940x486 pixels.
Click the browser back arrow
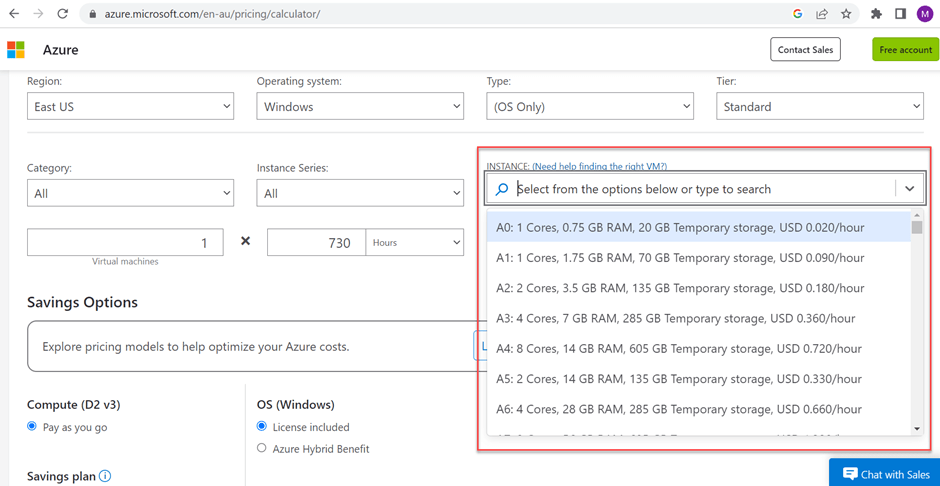pos(14,14)
